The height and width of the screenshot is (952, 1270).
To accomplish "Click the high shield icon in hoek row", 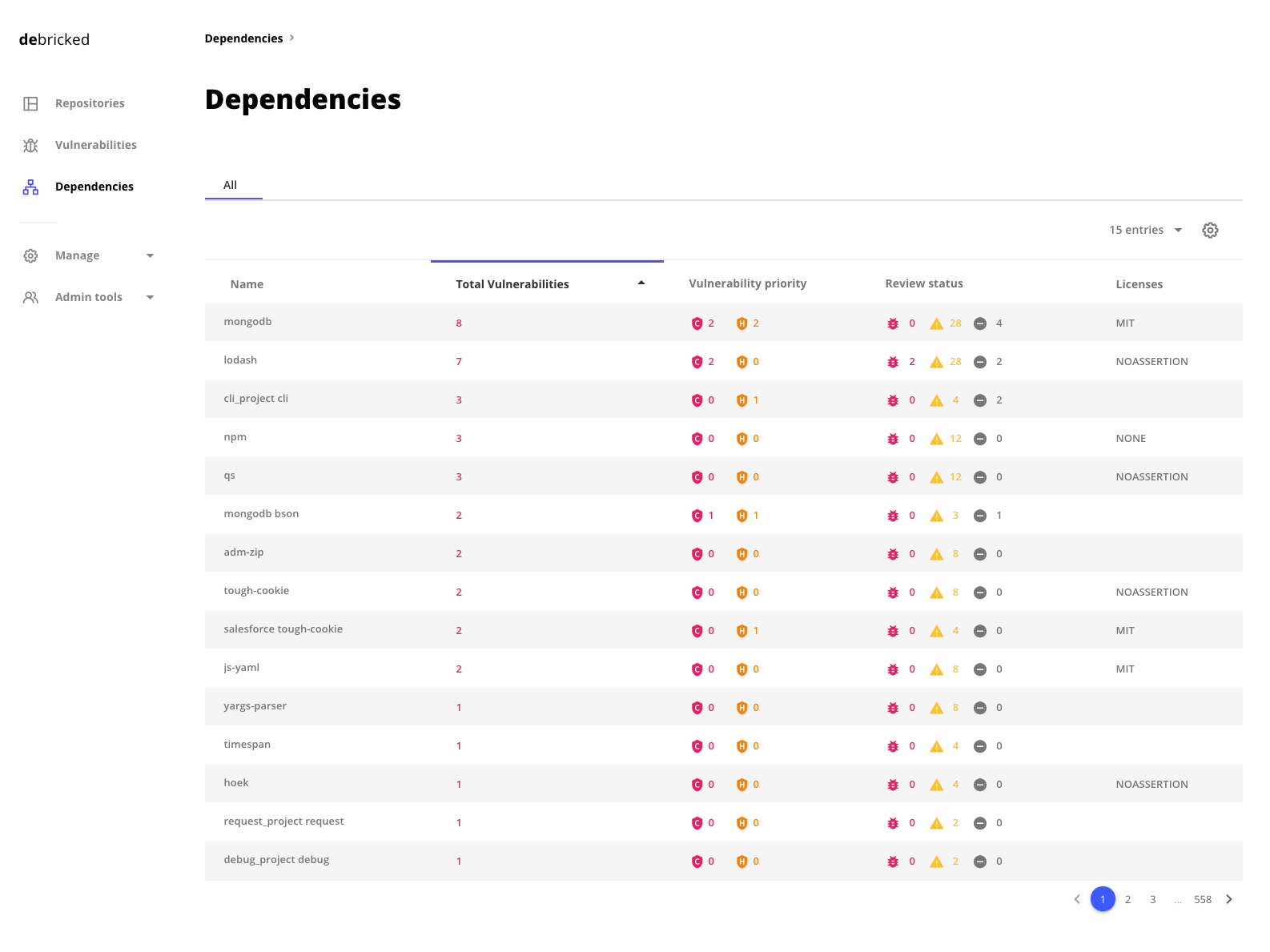I will pos(742,785).
